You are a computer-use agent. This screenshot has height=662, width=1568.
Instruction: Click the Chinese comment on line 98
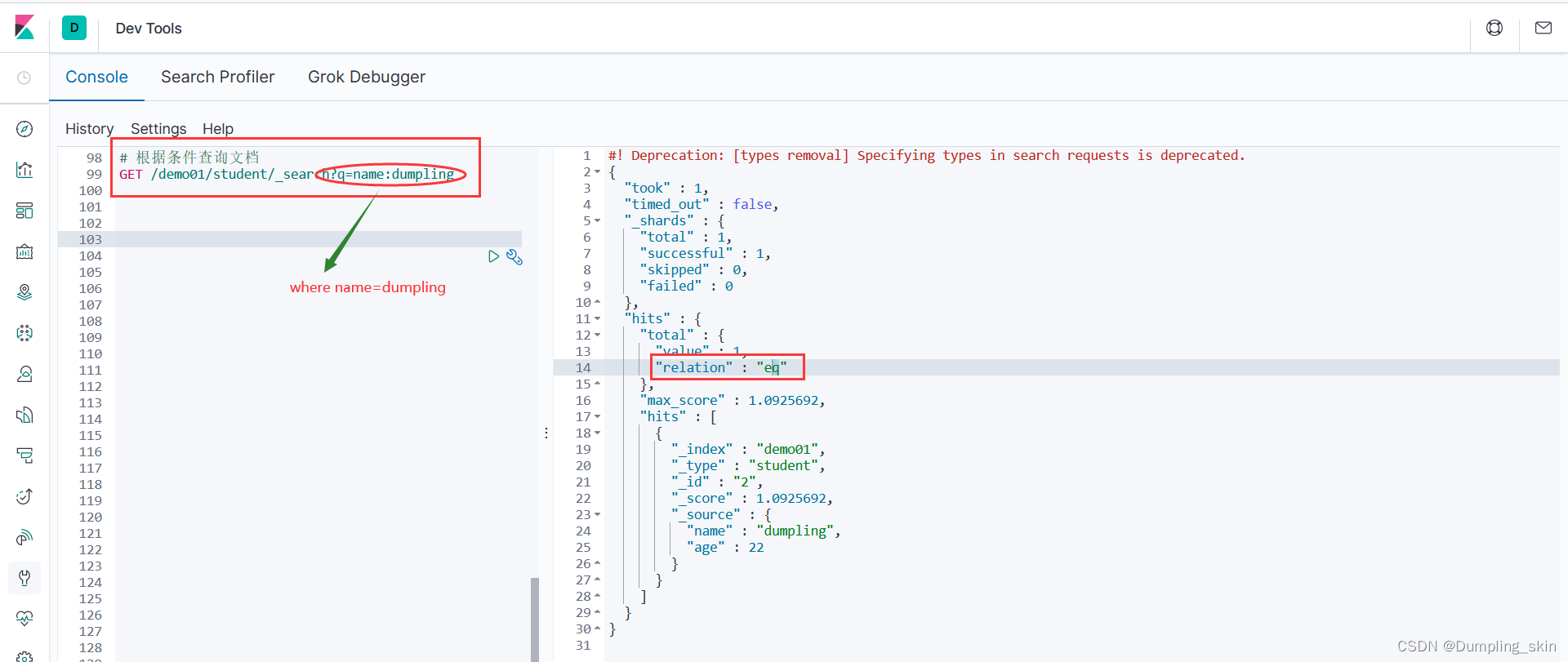[189, 158]
